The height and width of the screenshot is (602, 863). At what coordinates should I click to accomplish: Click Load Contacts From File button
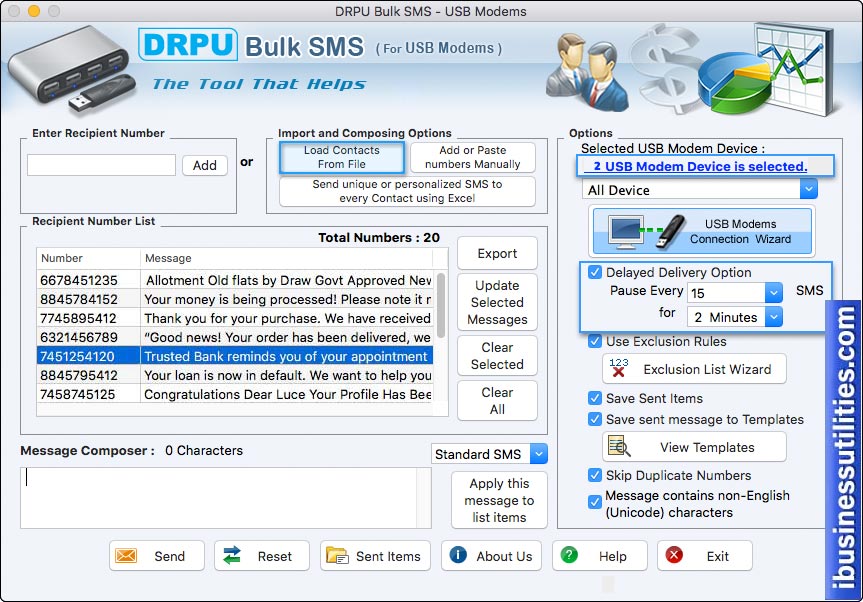click(342, 157)
